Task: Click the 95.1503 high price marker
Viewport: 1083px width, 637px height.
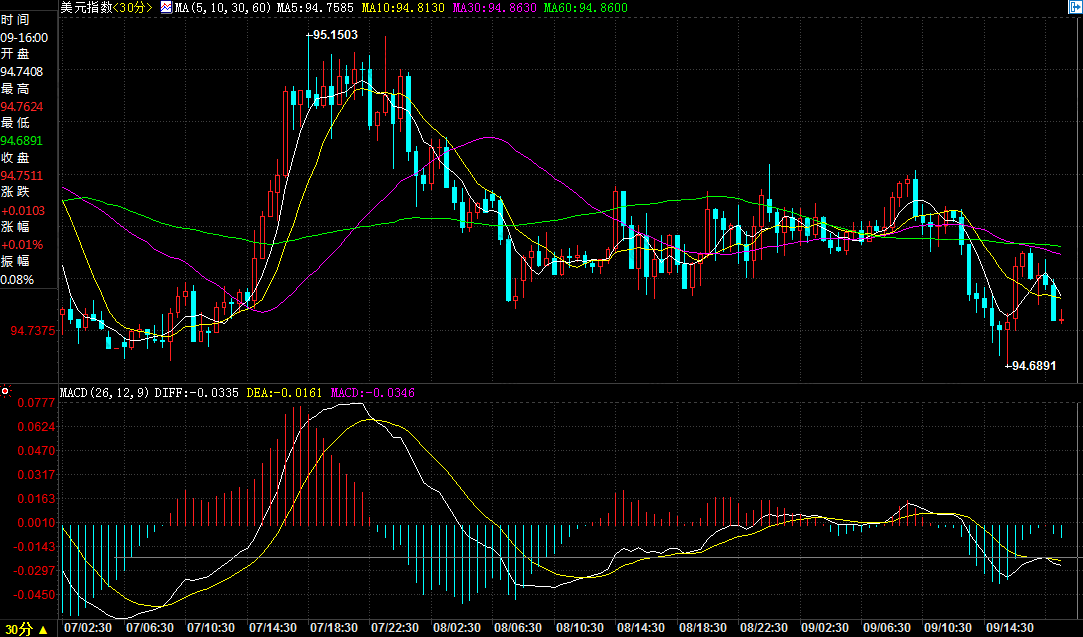Action: coord(332,35)
